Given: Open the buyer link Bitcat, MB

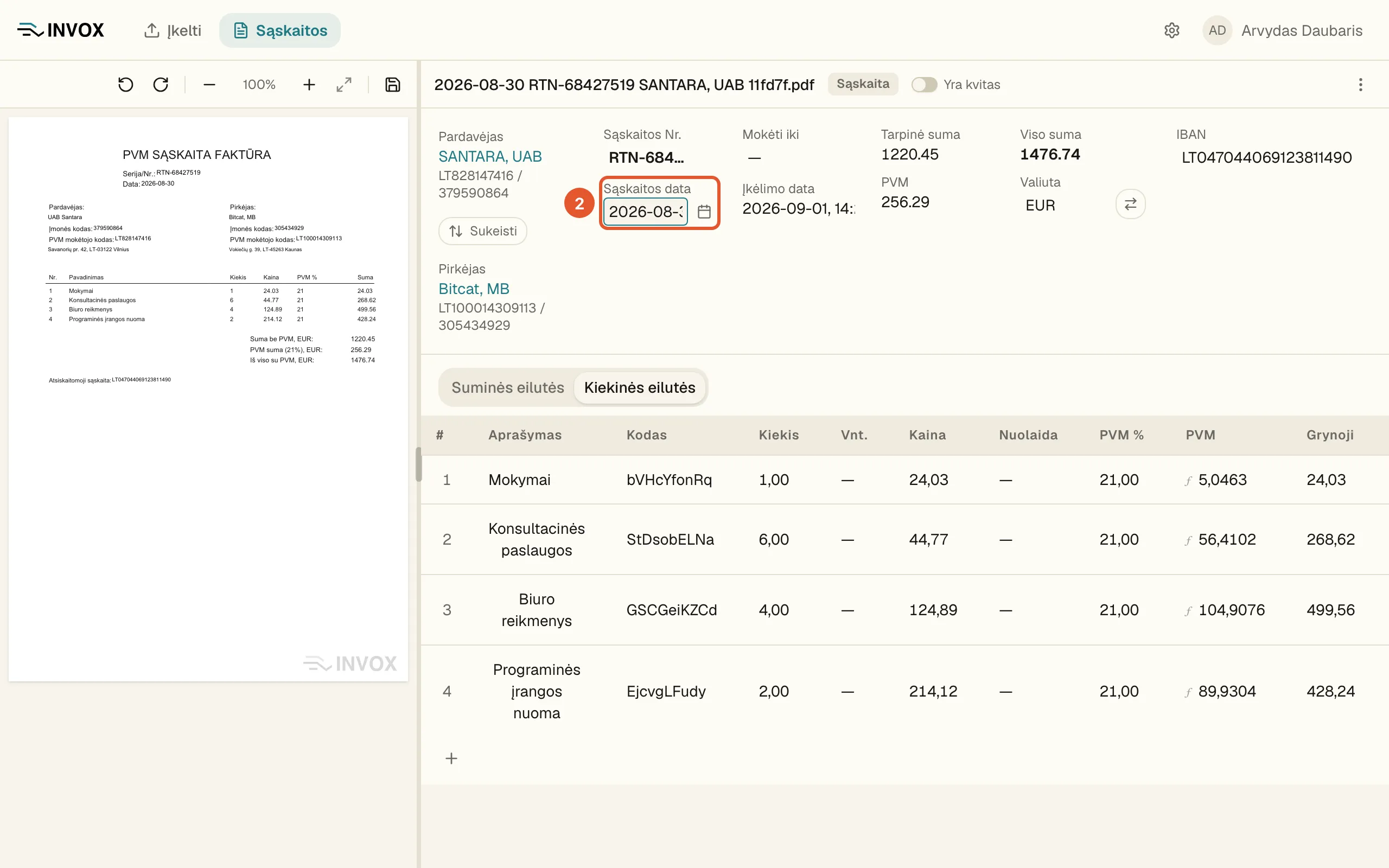Looking at the screenshot, I should [474, 289].
